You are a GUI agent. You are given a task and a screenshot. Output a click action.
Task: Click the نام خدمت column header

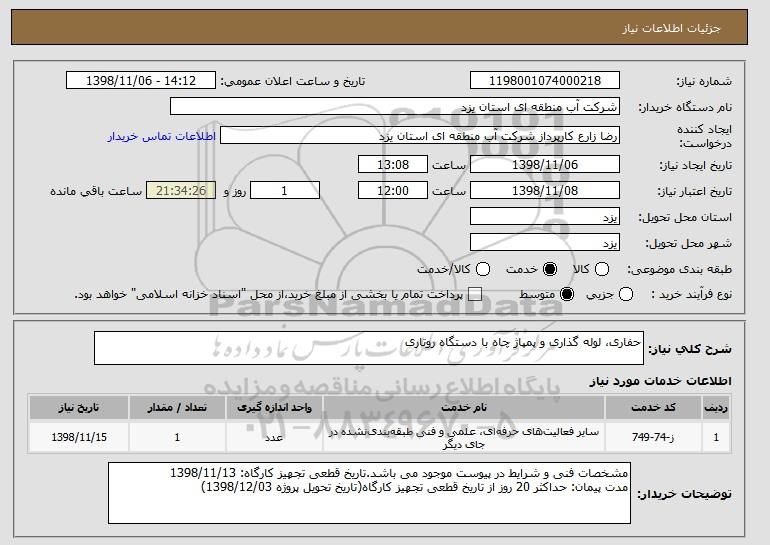coord(464,408)
